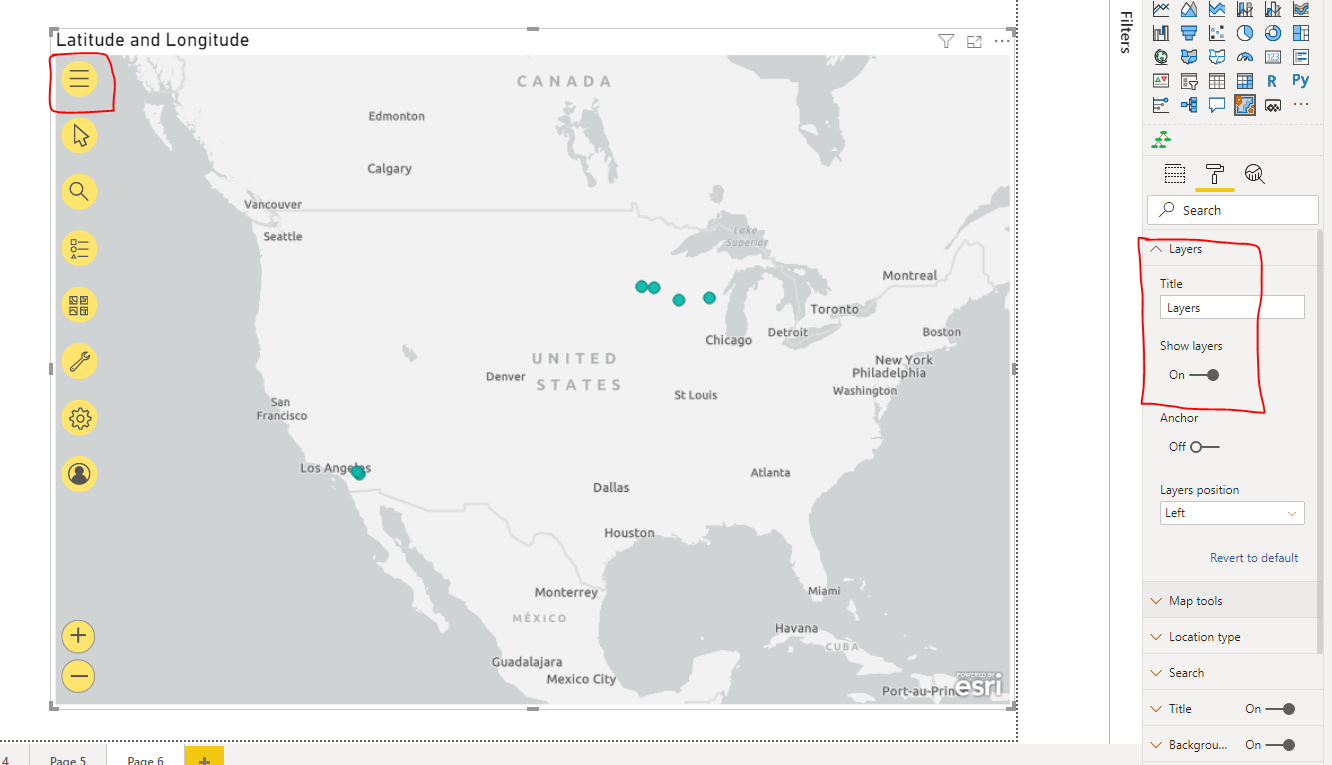Switch to the Format paint roller tab
This screenshot has height=765, width=1332.
pos(1215,174)
